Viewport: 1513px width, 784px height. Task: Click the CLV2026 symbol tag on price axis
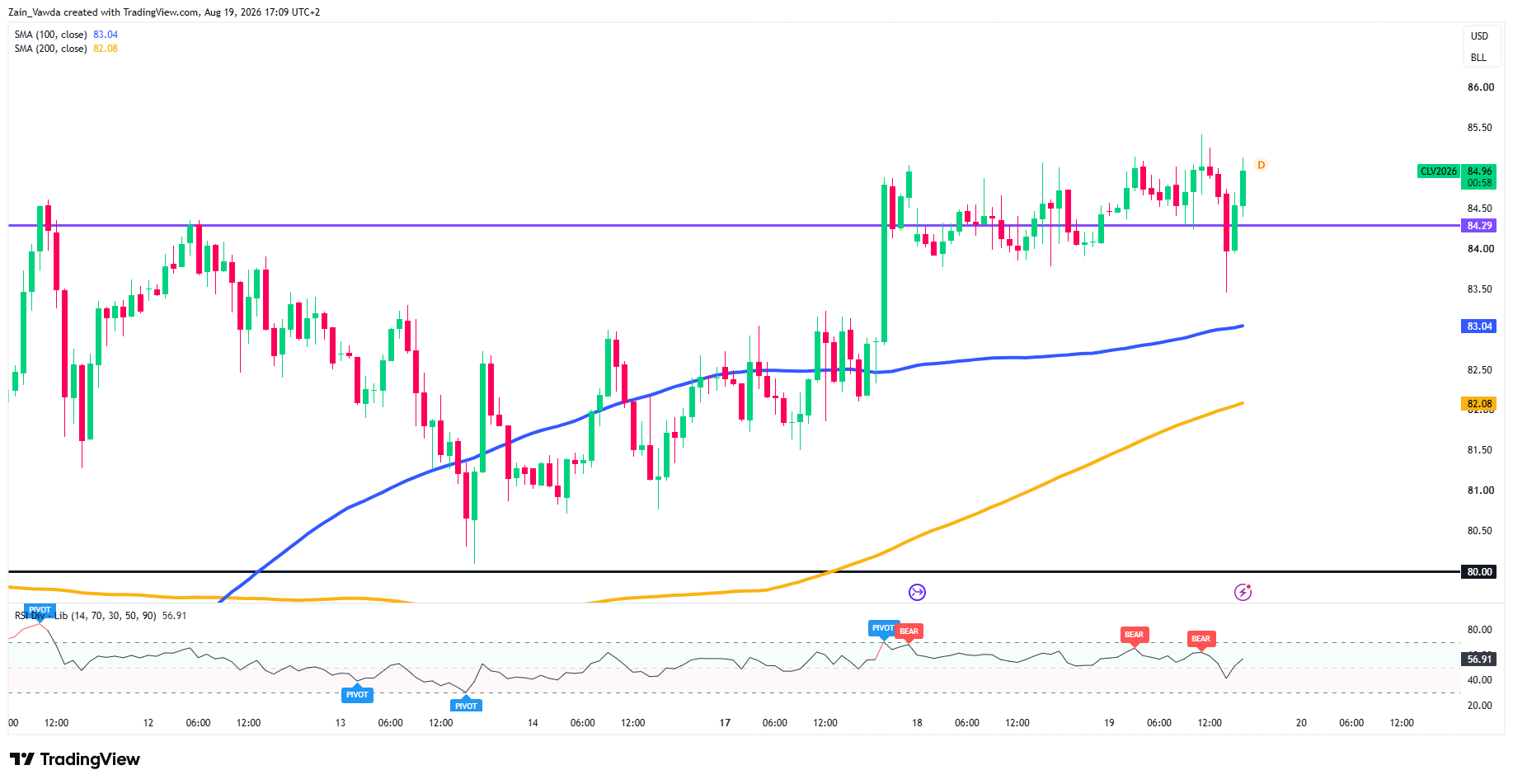click(1438, 171)
